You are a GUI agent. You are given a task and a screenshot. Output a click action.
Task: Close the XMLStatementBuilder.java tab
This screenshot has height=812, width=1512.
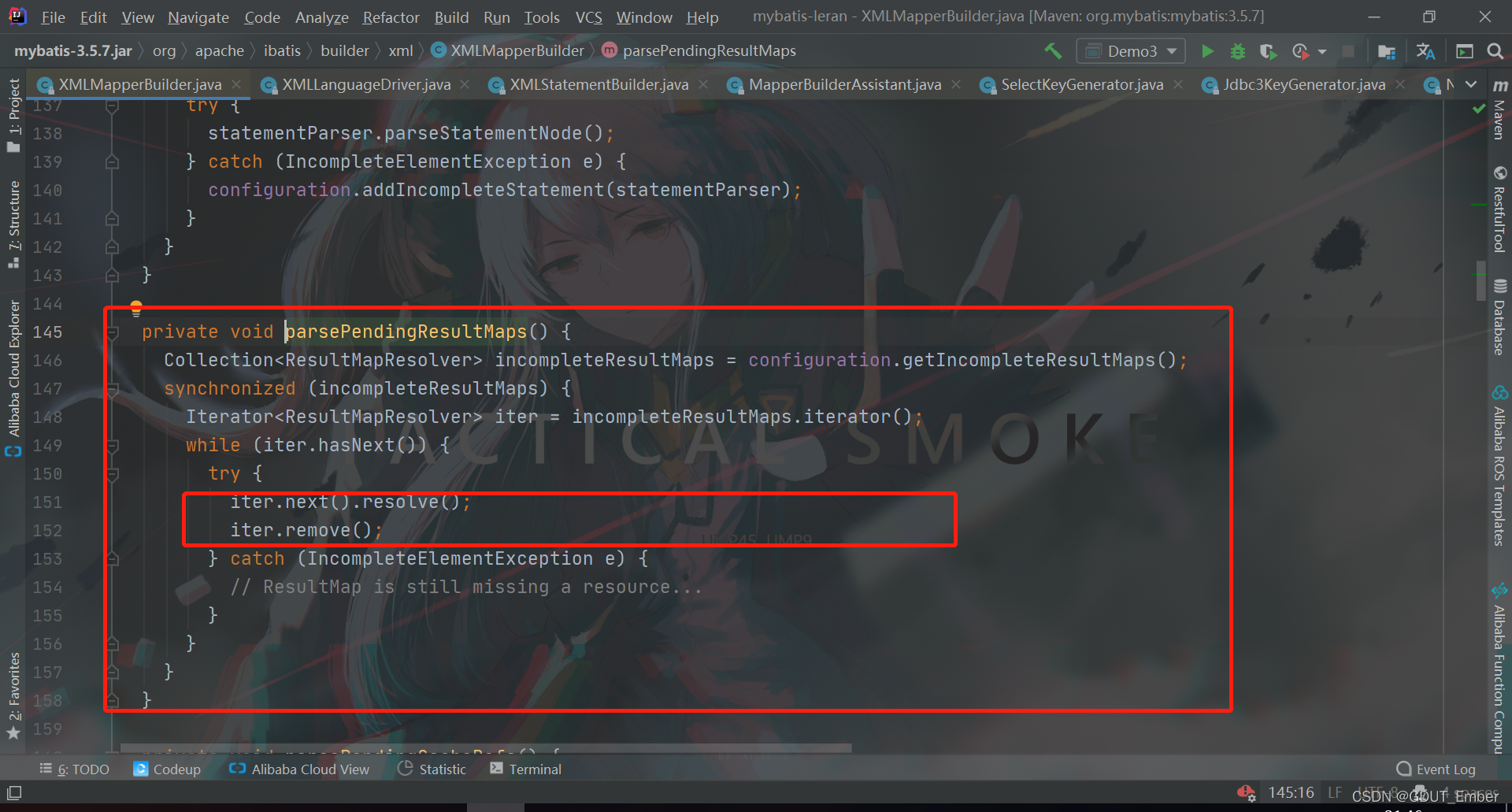click(703, 84)
